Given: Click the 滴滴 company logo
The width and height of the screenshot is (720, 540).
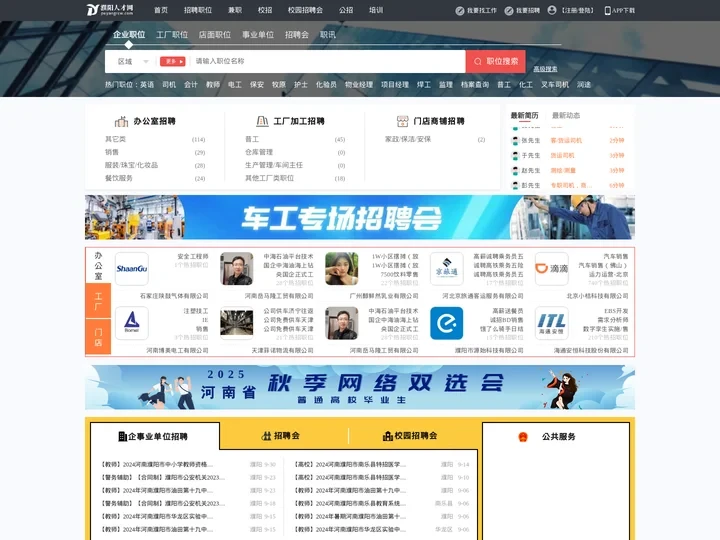Looking at the screenshot, I should pos(551,269).
